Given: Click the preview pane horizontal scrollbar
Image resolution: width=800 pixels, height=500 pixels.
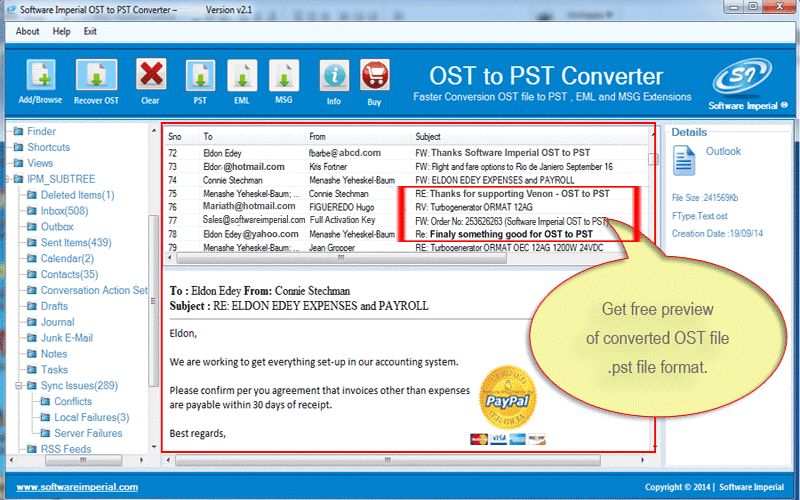Looking at the screenshot, I should [x=388, y=460].
